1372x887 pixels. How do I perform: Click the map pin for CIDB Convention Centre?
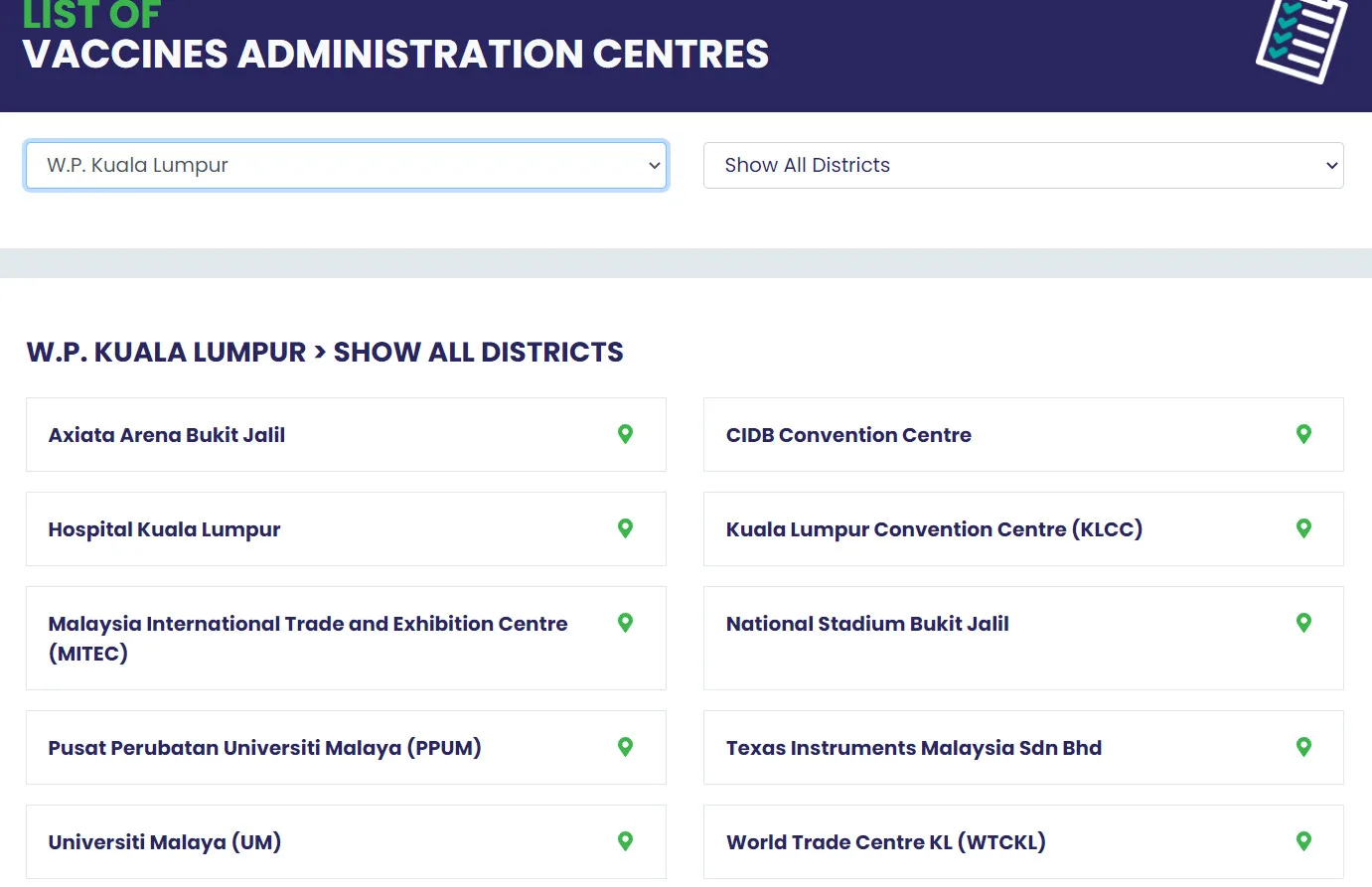pyautogui.click(x=1303, y=434)
